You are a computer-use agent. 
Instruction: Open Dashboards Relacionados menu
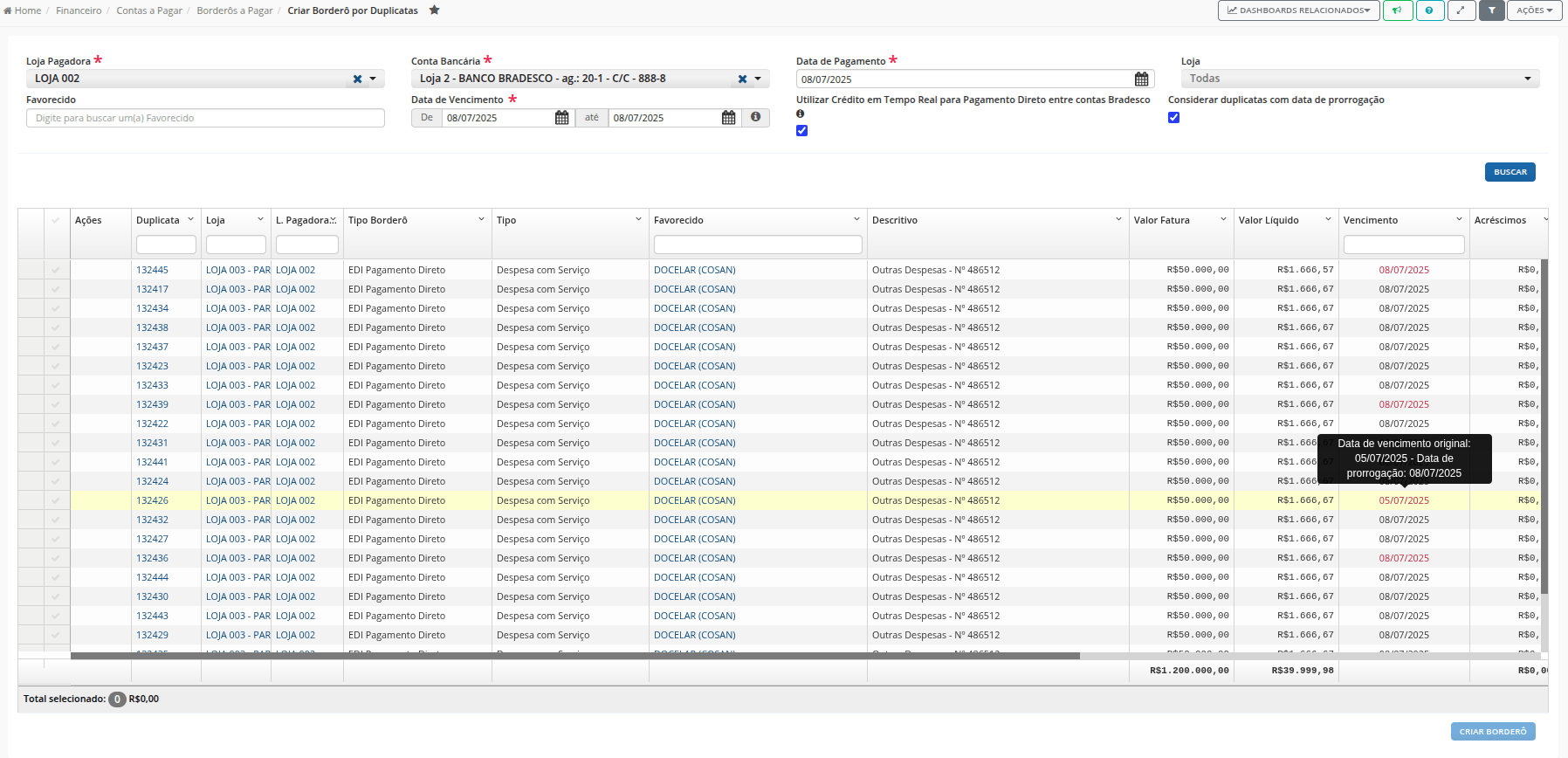coord(1298,10)
